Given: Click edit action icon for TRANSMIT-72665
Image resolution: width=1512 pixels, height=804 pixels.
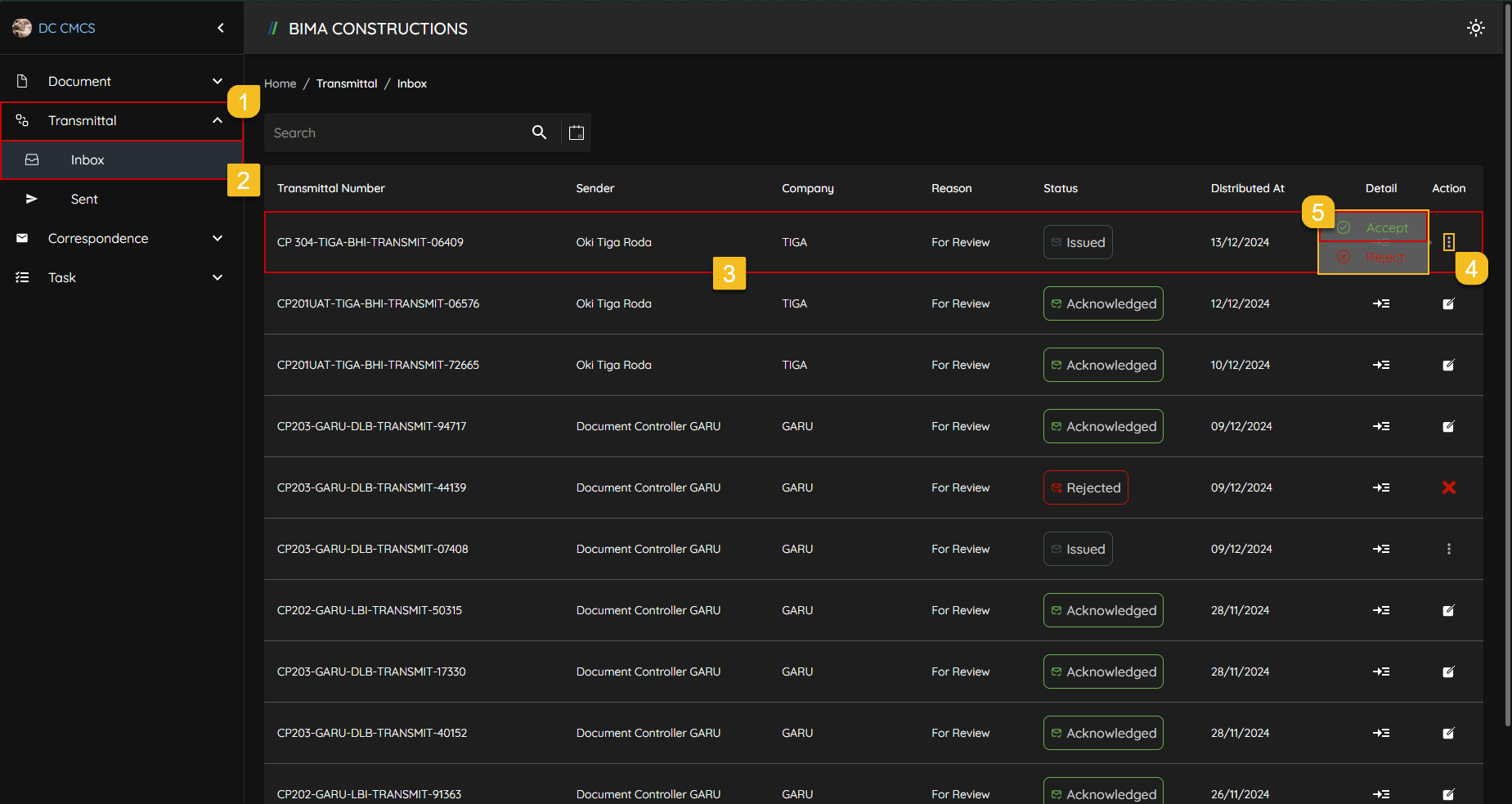Looking at the screenshot, I should pyautogui.click(x=1448, y=365).
